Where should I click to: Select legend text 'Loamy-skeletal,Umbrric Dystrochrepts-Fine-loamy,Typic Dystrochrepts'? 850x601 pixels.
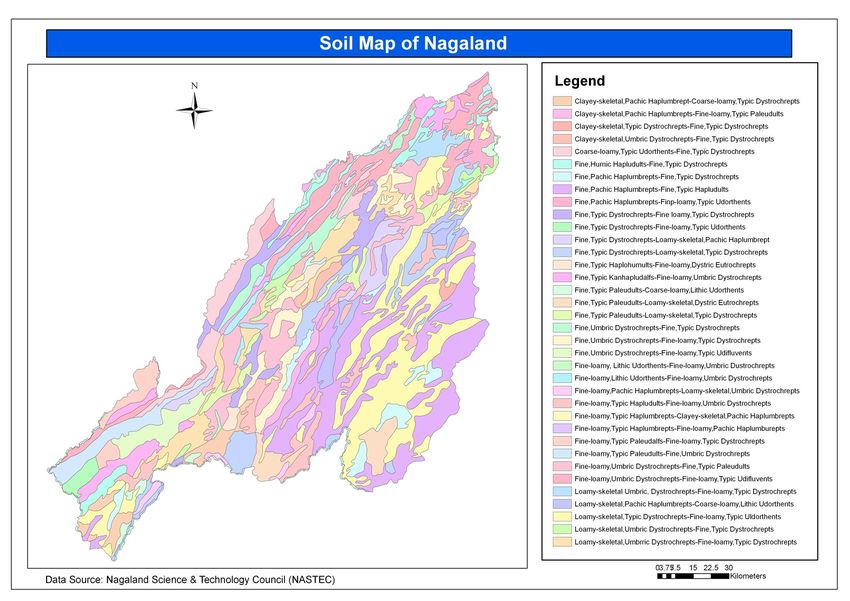[x=686, y=542]
